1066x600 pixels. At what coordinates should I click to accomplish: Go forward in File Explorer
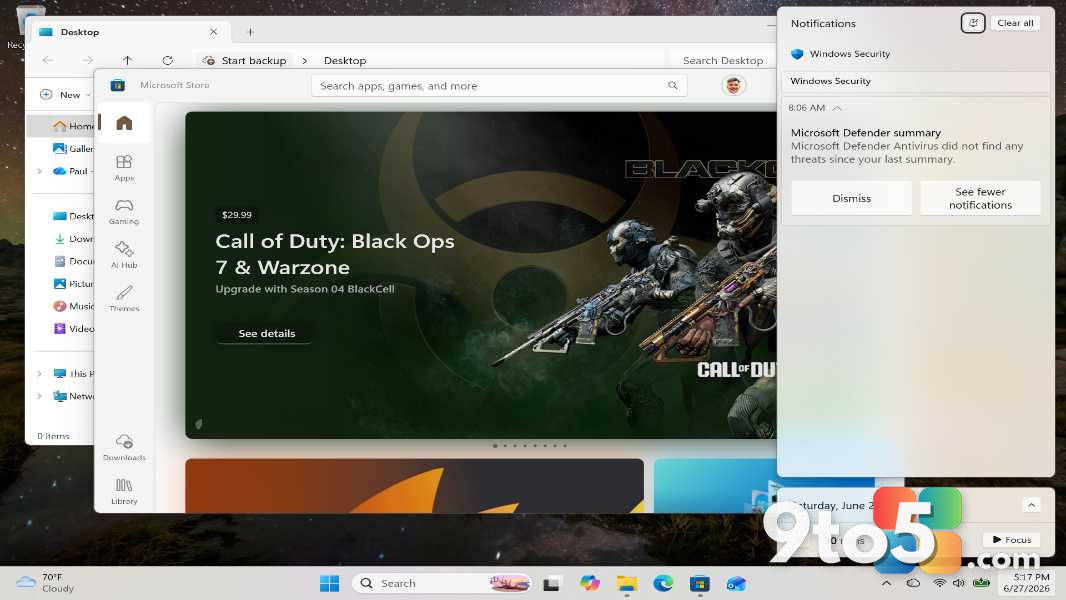(x=88, y=60)
